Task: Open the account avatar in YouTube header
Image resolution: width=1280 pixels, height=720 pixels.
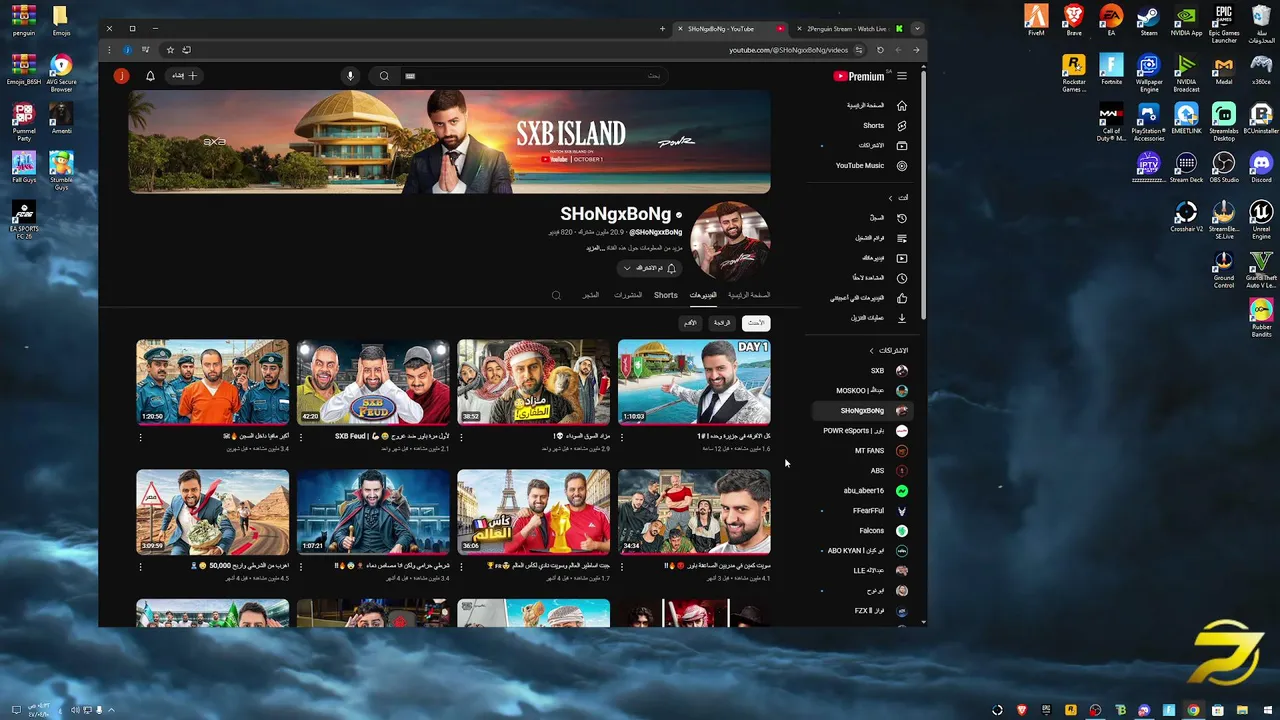Action: click(x=121, y=76)
